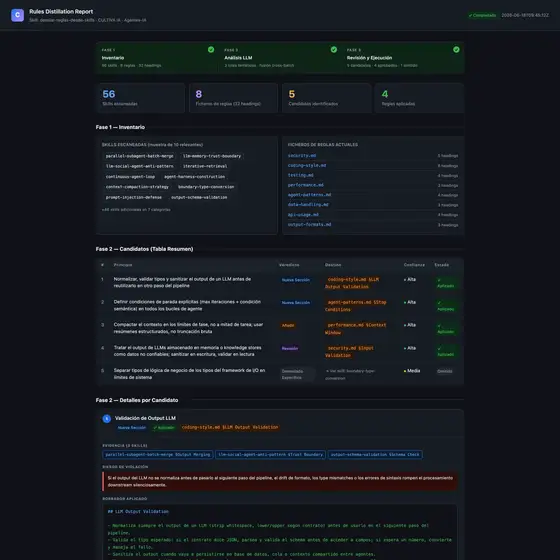Click the Completado status badge in header
Image resolution: width=560 pixels, height=560 pixels.
click(x=482, y=15)
